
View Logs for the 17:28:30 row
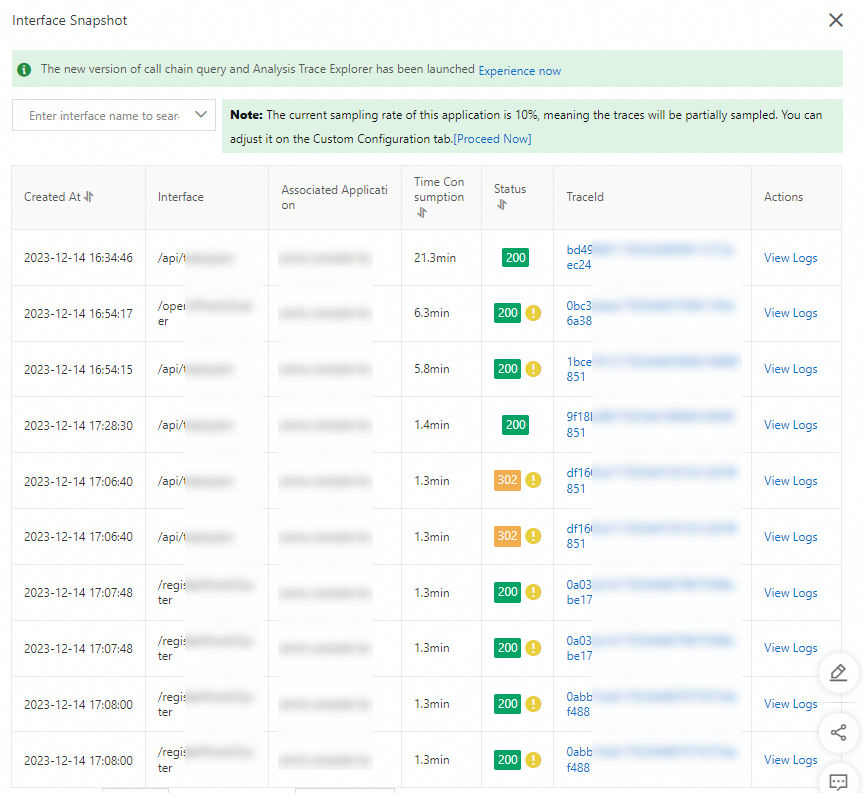click(x=790, y=425)
